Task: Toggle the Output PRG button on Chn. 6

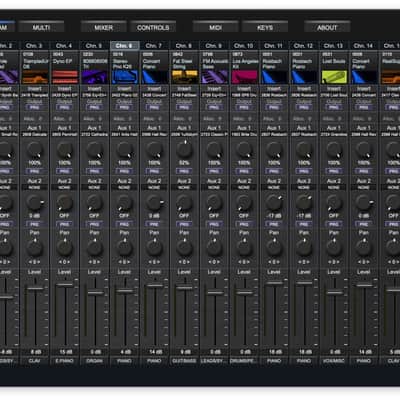Action: click(x=124, y=108)
